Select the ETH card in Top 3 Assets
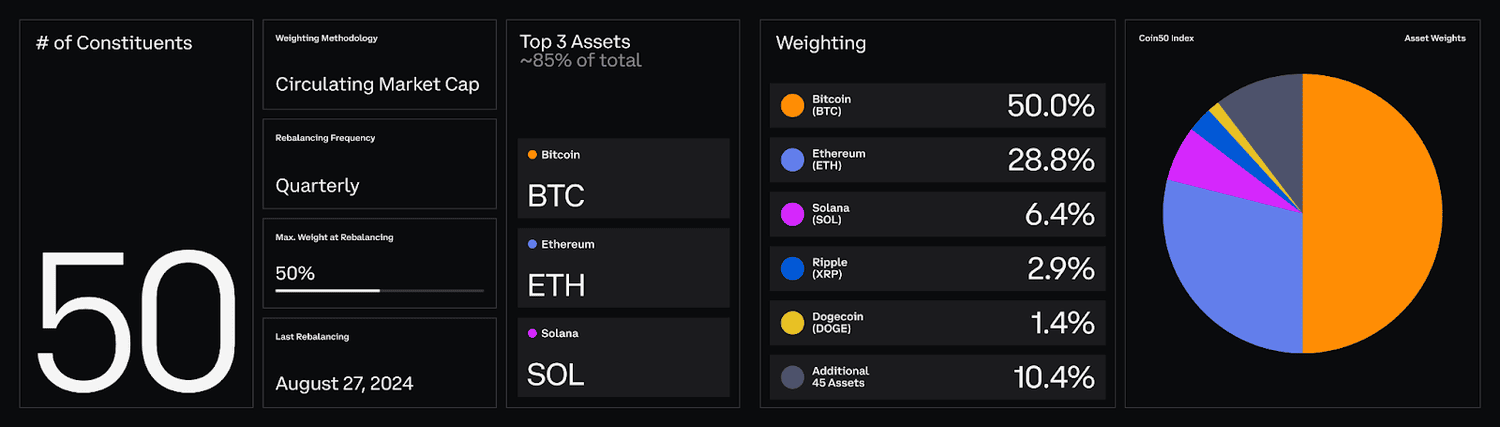Screen dimensions: 1500x427 point(624,267)
